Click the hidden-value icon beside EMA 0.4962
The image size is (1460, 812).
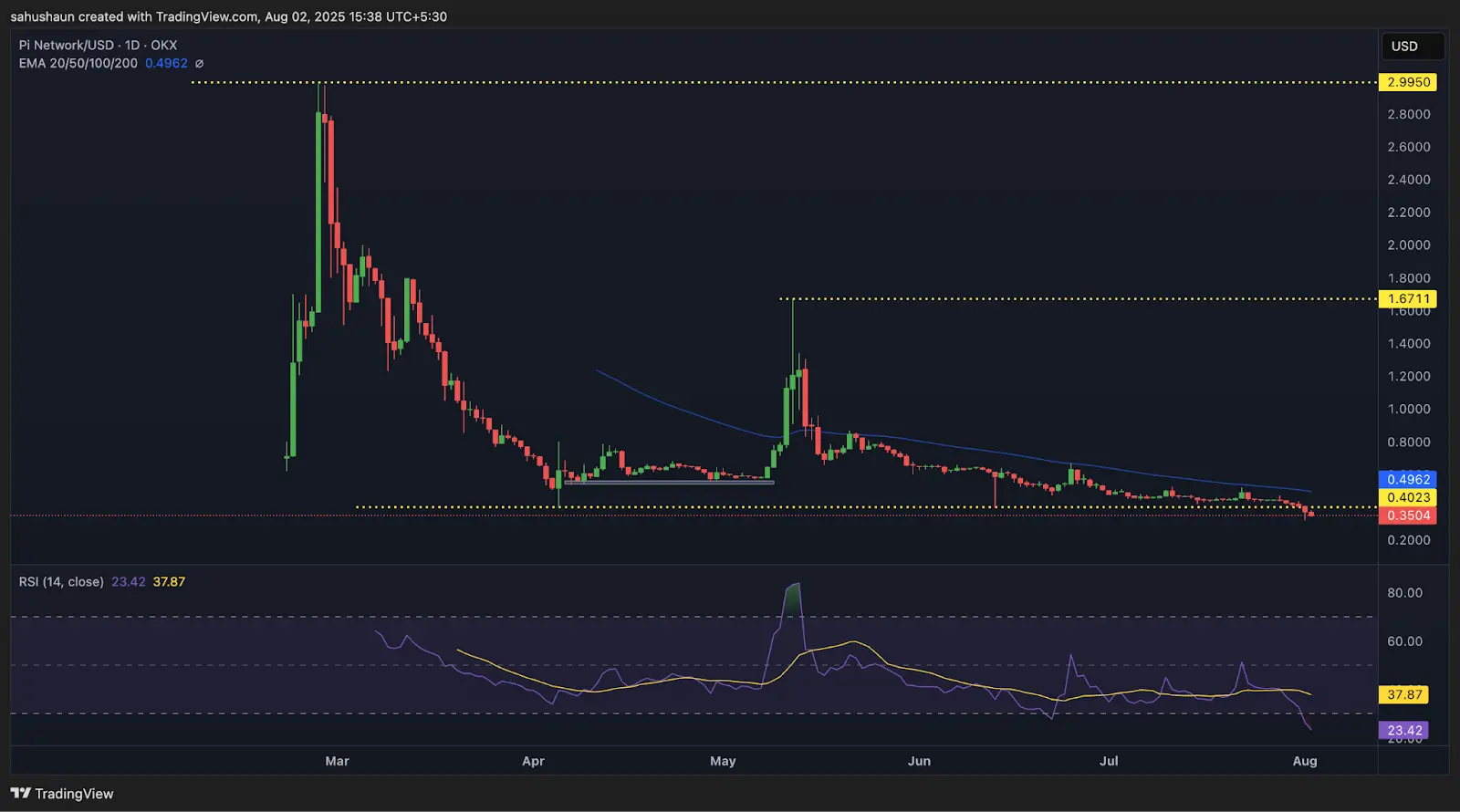point(199,64)
